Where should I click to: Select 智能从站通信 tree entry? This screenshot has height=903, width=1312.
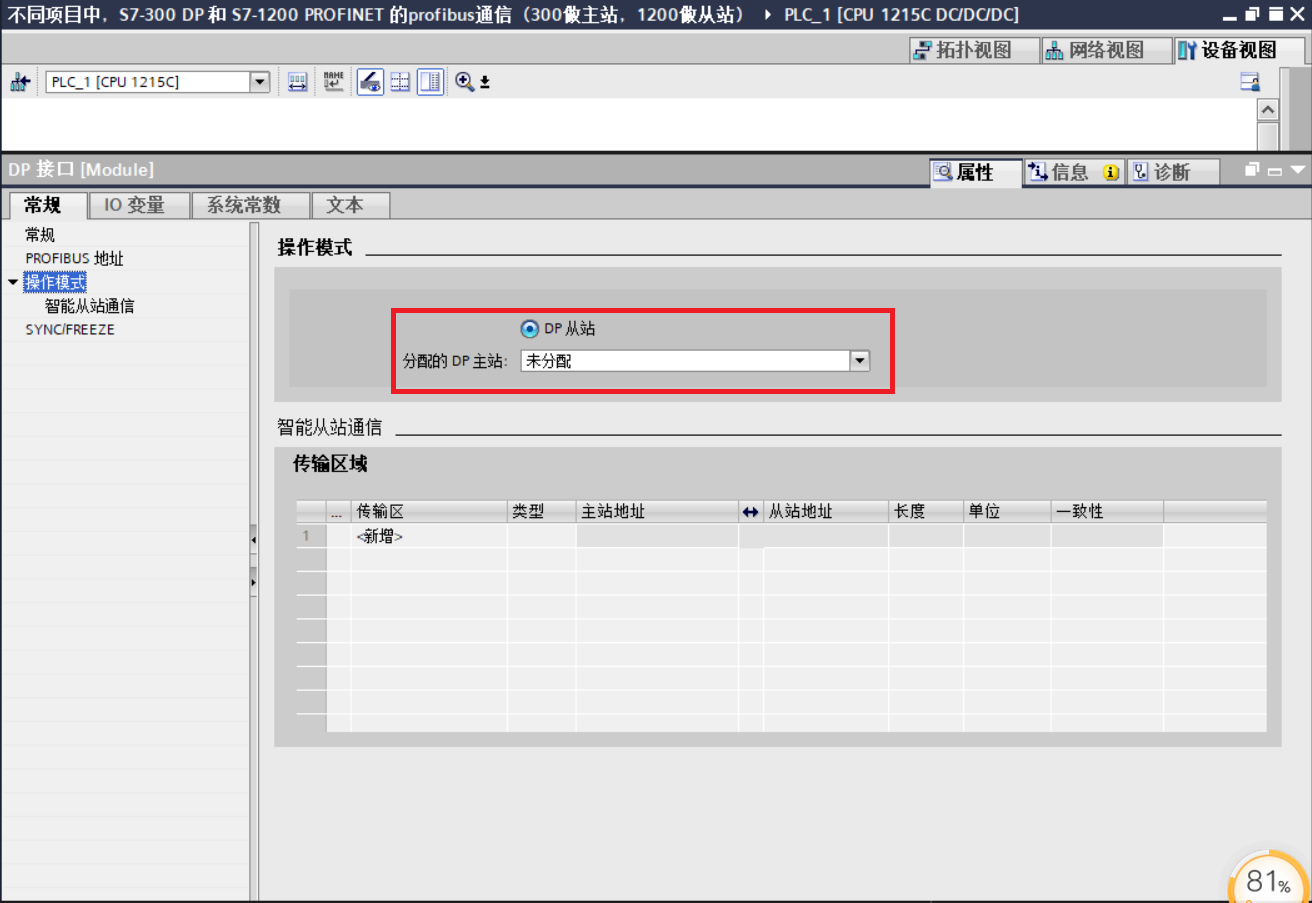pyautogui.click(x=90, y=306)
